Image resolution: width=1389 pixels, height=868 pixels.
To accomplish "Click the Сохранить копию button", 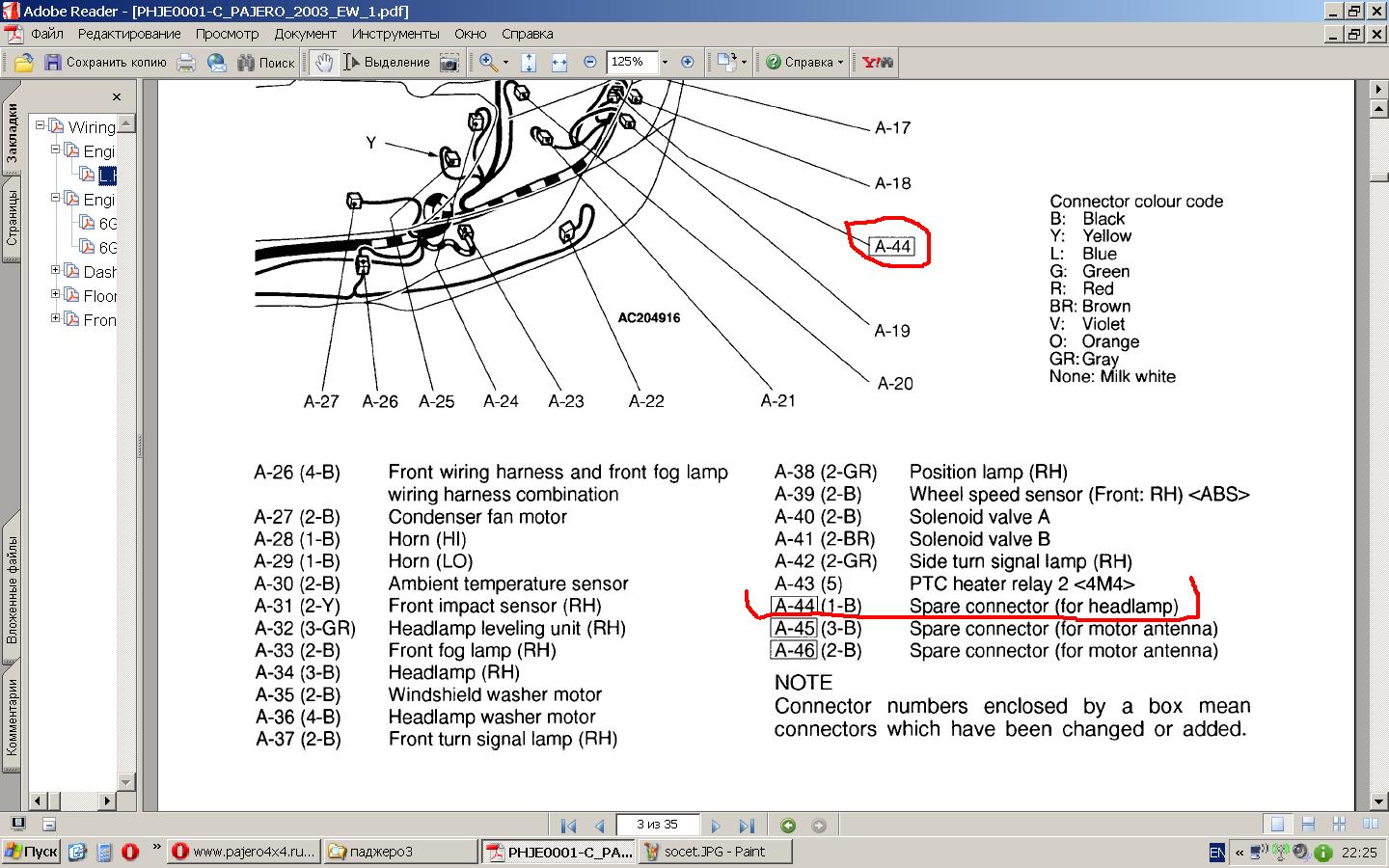I will (x=106, y=63).
